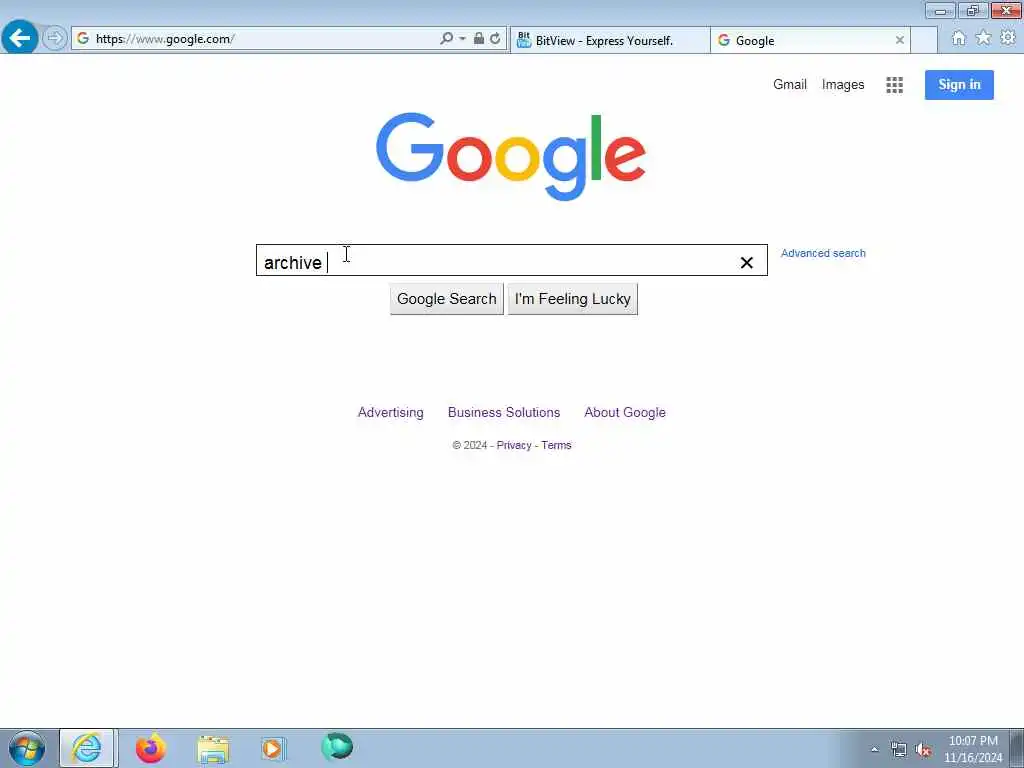Open the Advertising link
This screenshot has height=768, width=1024.
pos(391,412)
